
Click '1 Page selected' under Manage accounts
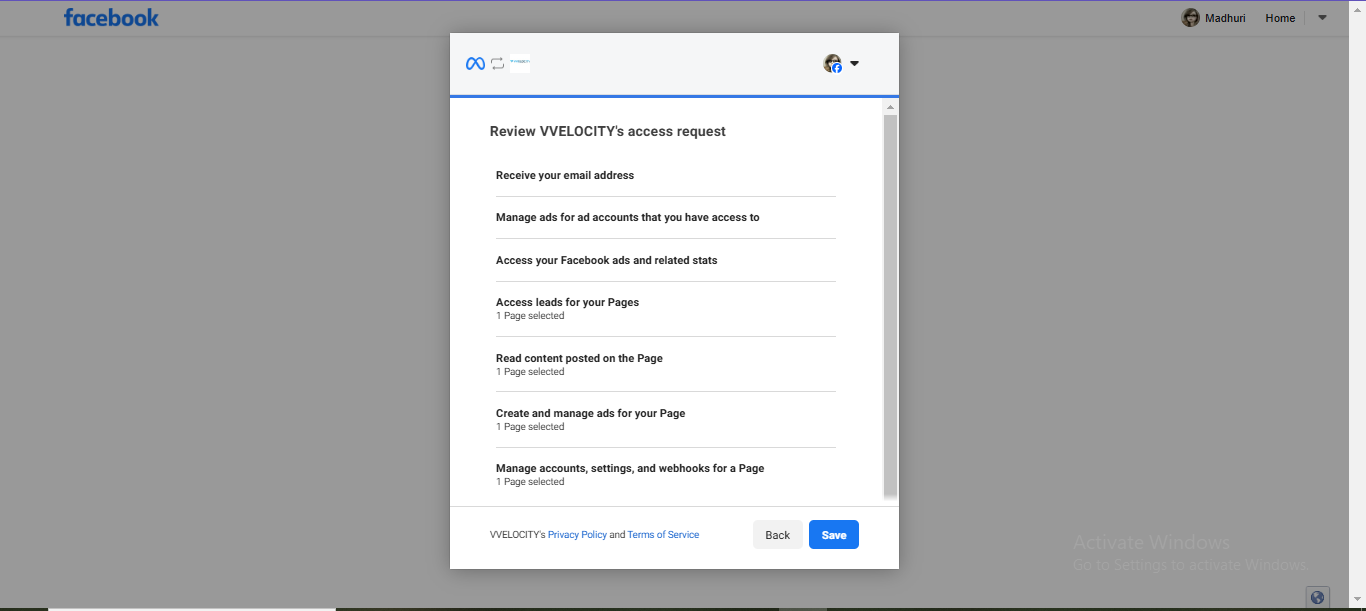[530, 482]
